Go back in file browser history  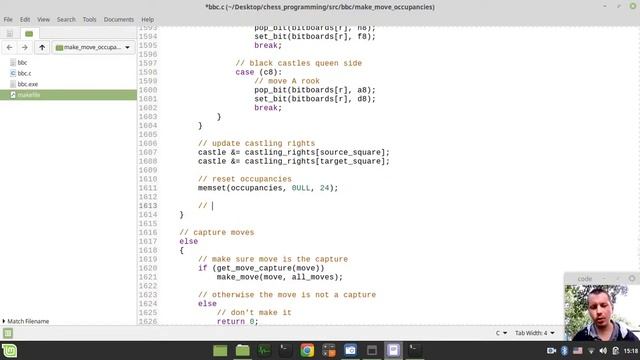click(9, 47)
